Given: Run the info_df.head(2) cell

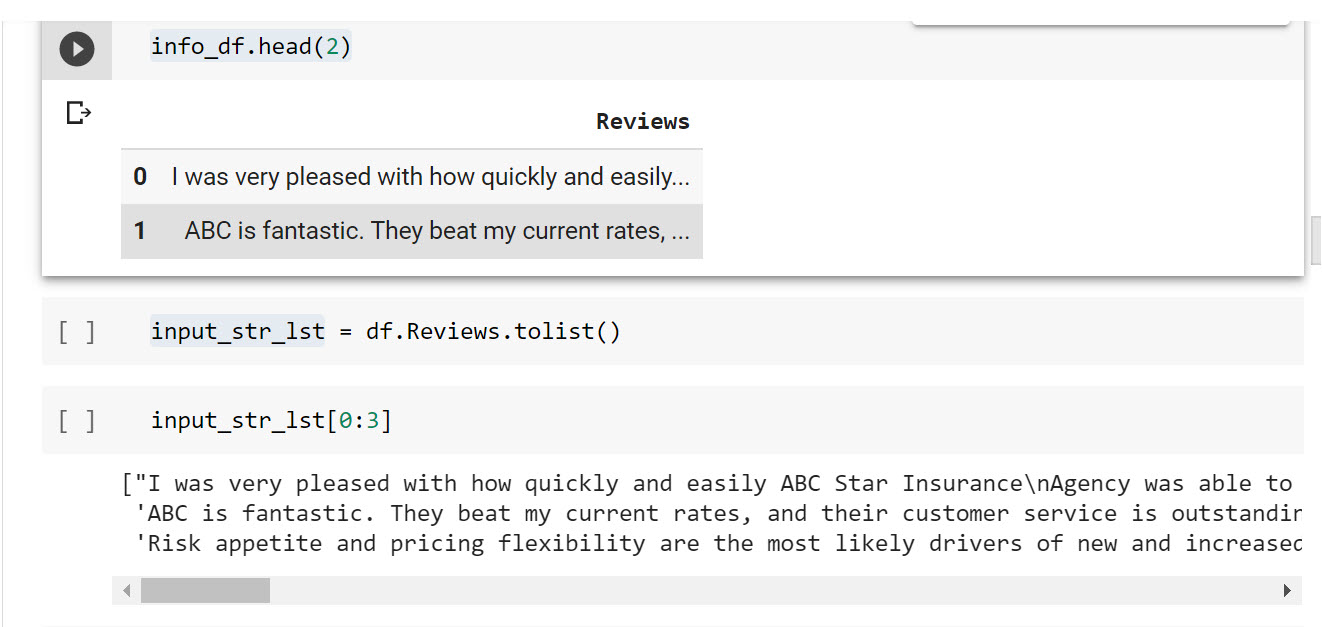Looking at the screenshot, I should coord(77,49).
